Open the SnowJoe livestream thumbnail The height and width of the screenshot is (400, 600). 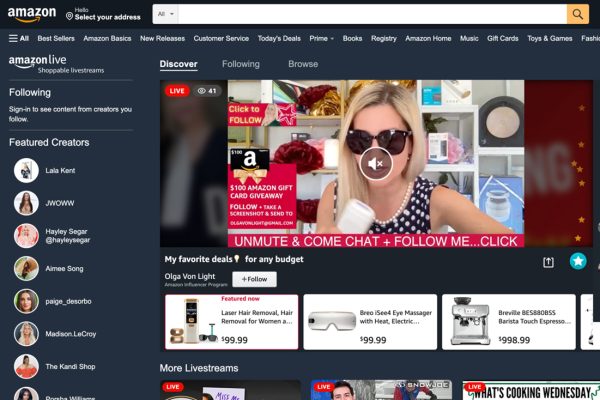coord(381,390)
